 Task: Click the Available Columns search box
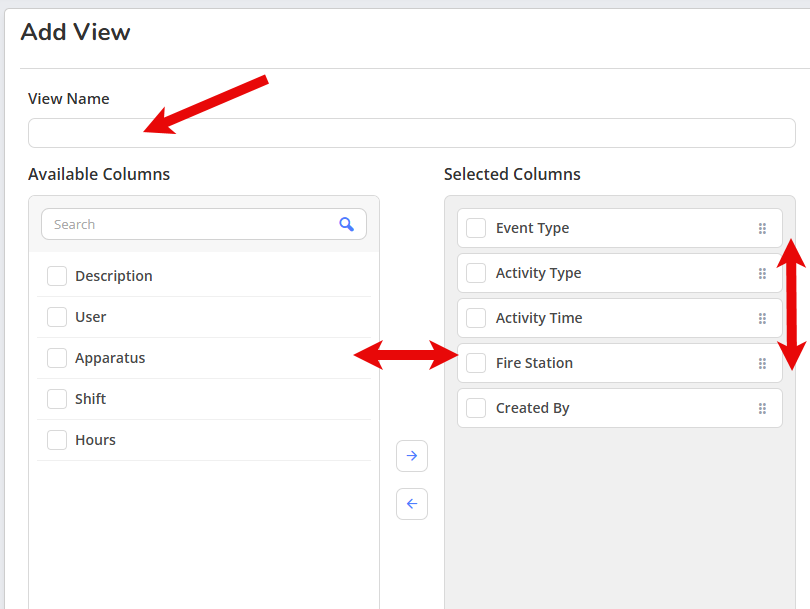(x=204, y=224)
